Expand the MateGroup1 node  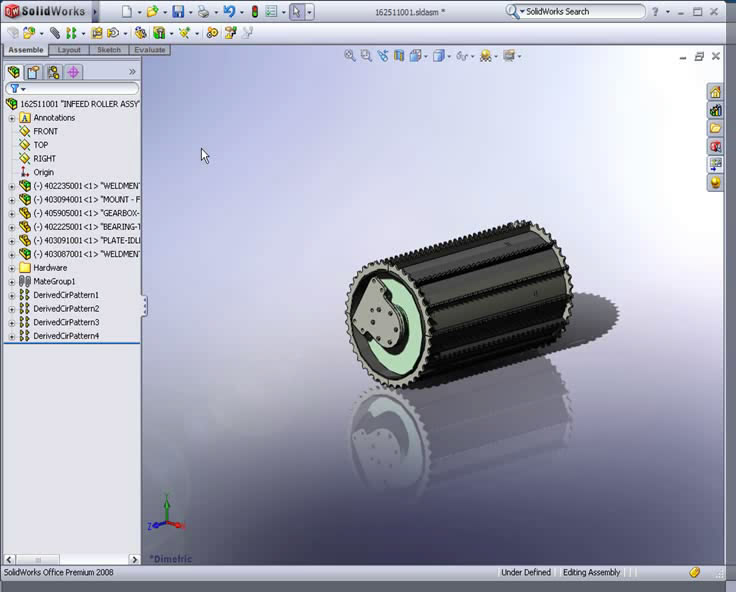tap(12, 282)
